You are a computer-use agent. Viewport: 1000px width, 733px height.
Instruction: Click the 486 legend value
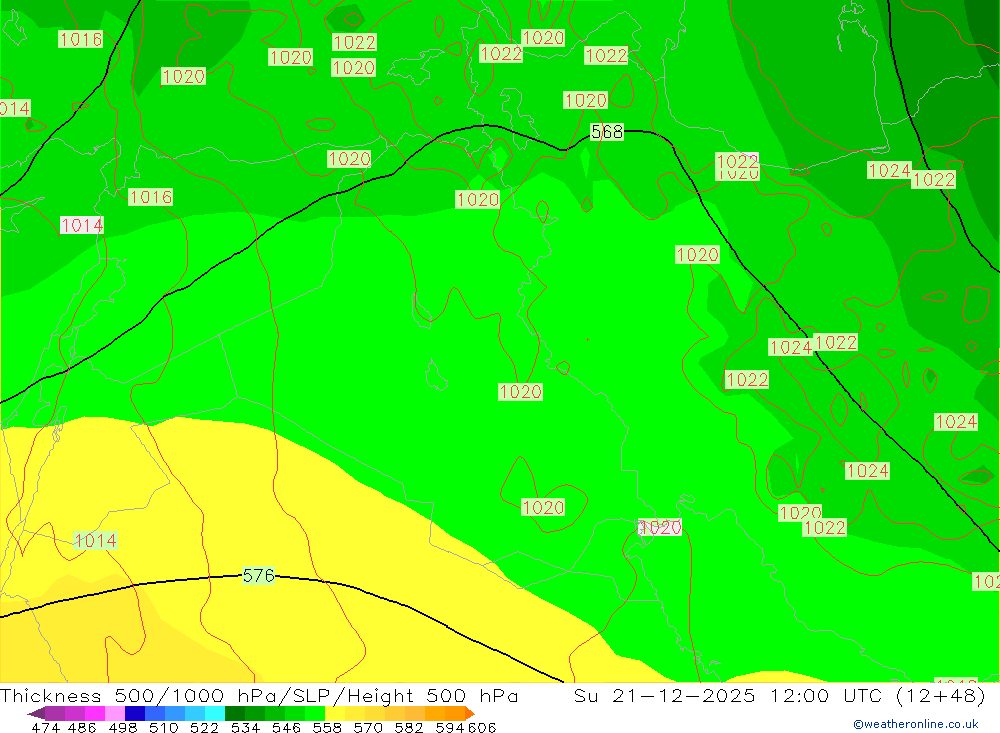pos(82,727)
